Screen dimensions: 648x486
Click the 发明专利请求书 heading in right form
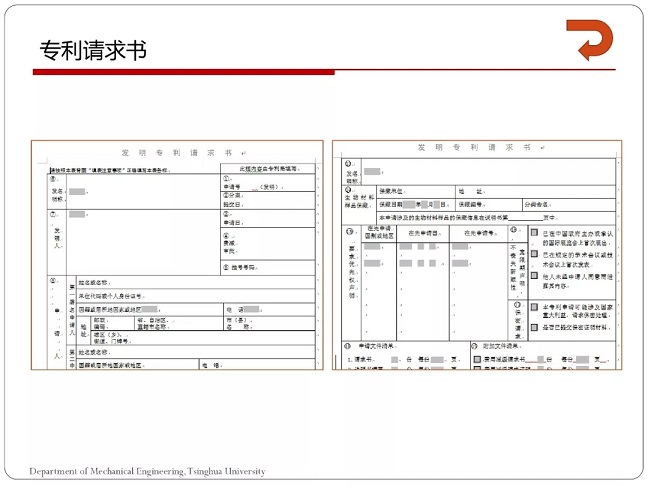tap(474, 148)
